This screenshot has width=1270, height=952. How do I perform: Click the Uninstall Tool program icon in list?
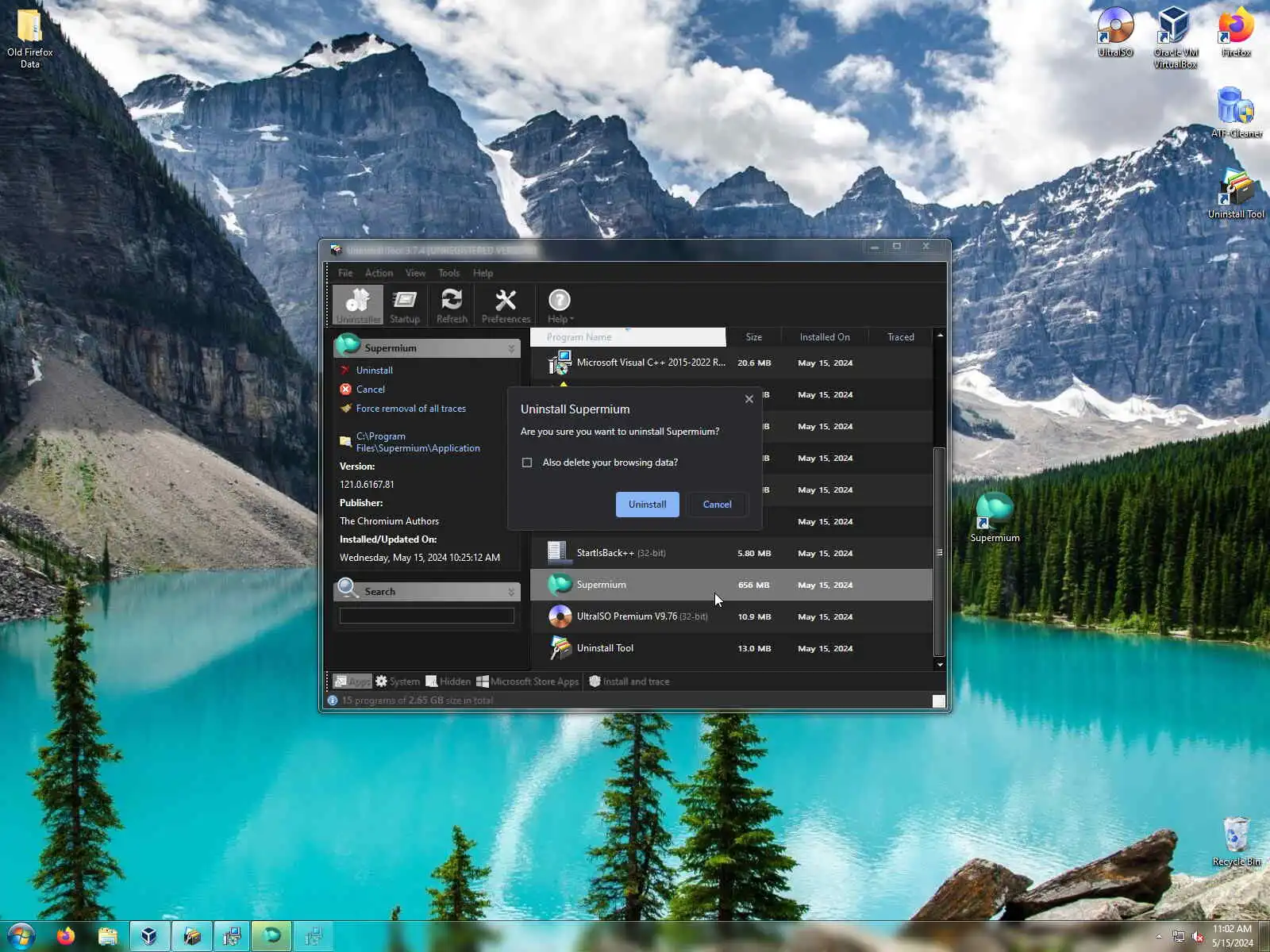560,648
